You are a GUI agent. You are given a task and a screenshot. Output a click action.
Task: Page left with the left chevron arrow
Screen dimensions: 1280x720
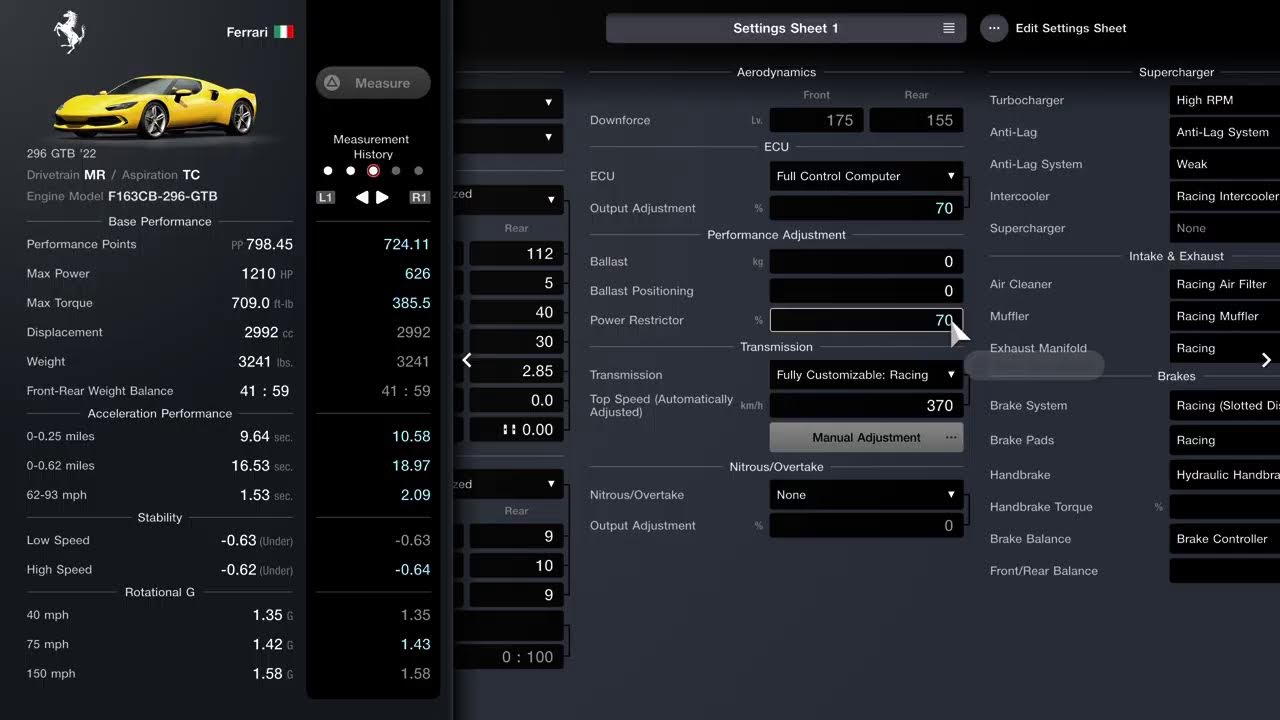point(467,360)
